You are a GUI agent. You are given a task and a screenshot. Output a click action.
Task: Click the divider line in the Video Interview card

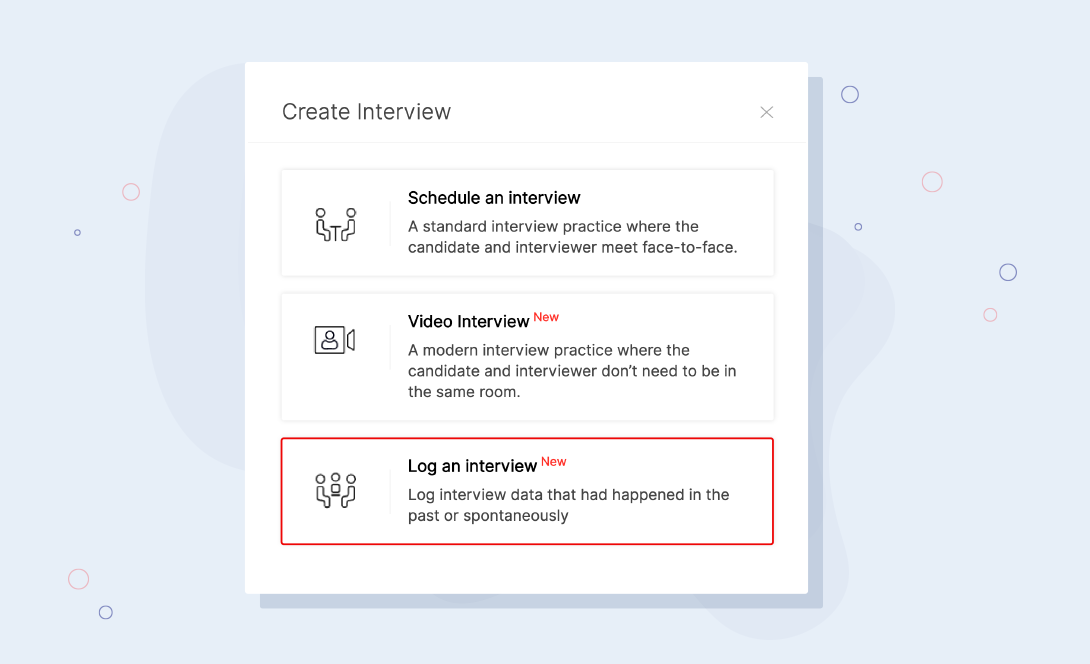pos(390,346)
